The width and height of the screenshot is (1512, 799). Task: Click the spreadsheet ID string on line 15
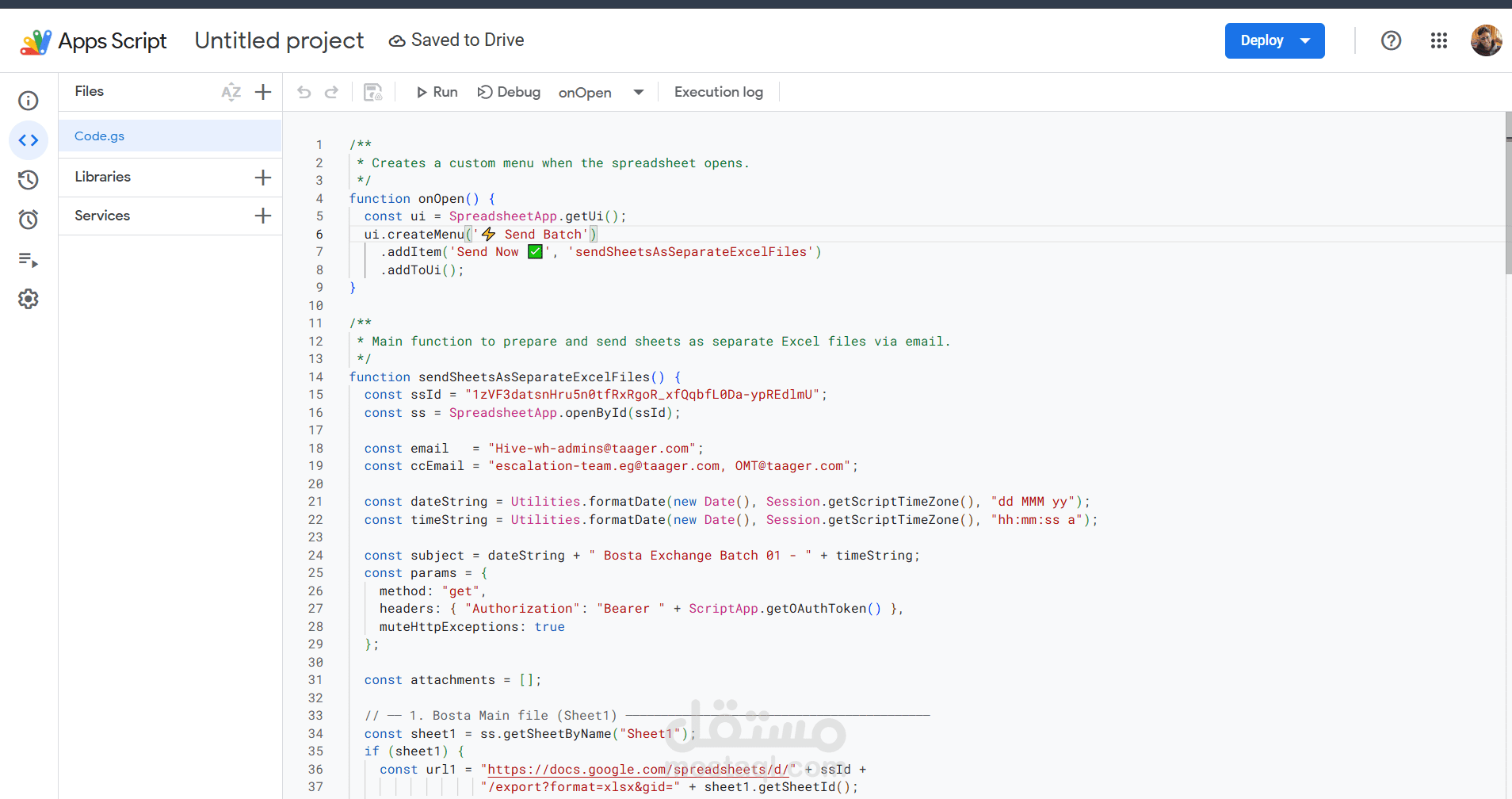643,394
